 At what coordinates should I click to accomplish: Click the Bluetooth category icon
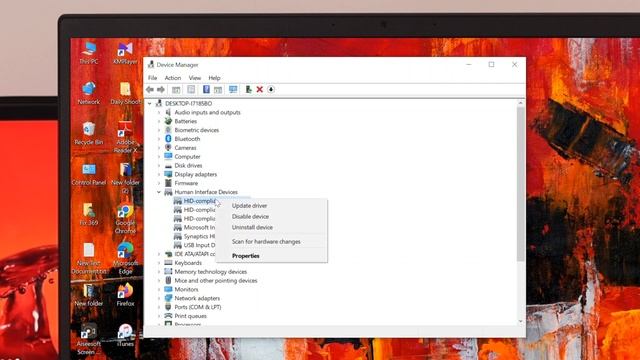168,139
